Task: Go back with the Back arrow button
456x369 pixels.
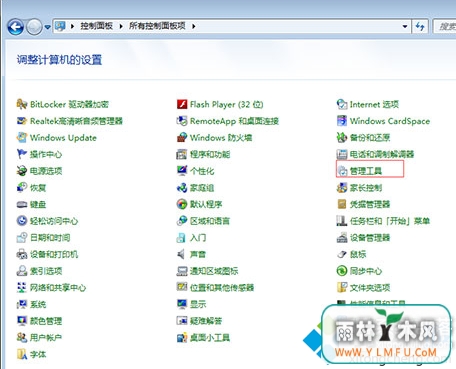Action: (x=15, y=27)
